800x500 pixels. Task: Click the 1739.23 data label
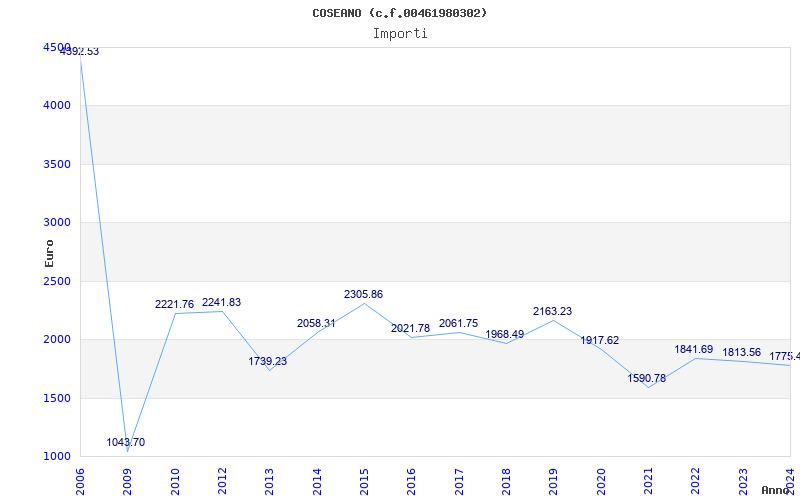268,362
